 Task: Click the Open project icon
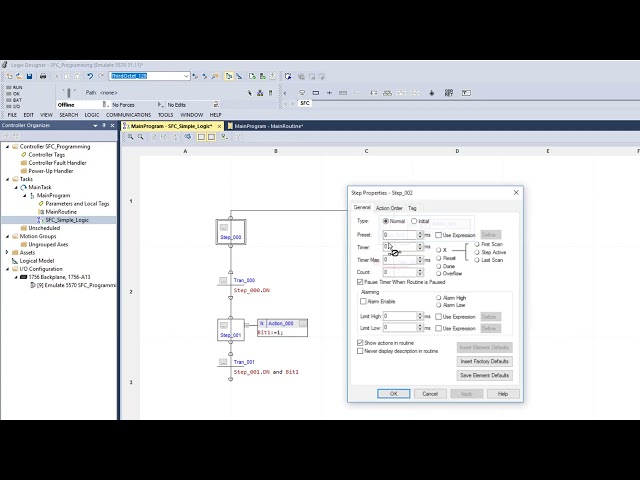pyautogui.click(x=19, y=76)
